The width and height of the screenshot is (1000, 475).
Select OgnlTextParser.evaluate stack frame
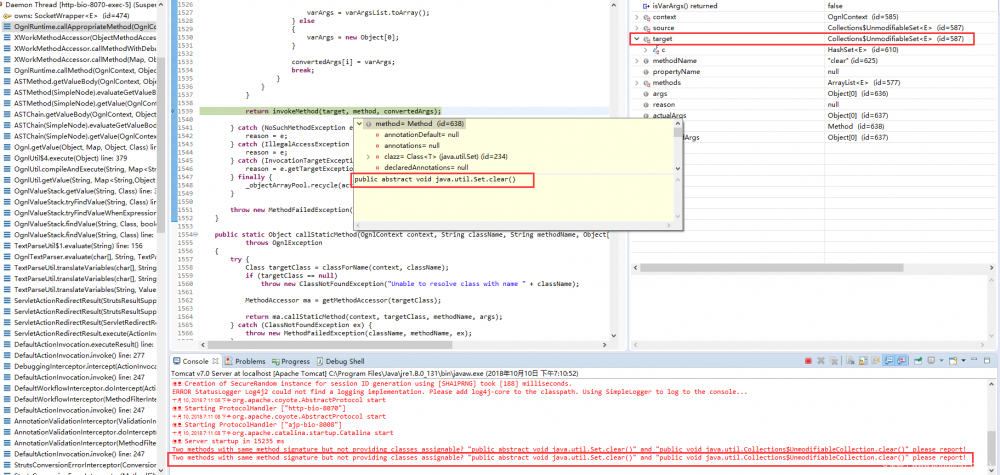pyautogui.click(x=80, y=256)
